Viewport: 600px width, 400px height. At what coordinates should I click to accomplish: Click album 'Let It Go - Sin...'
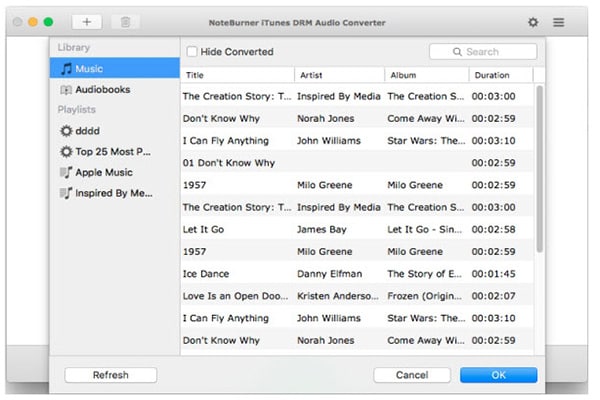(424, 230)
